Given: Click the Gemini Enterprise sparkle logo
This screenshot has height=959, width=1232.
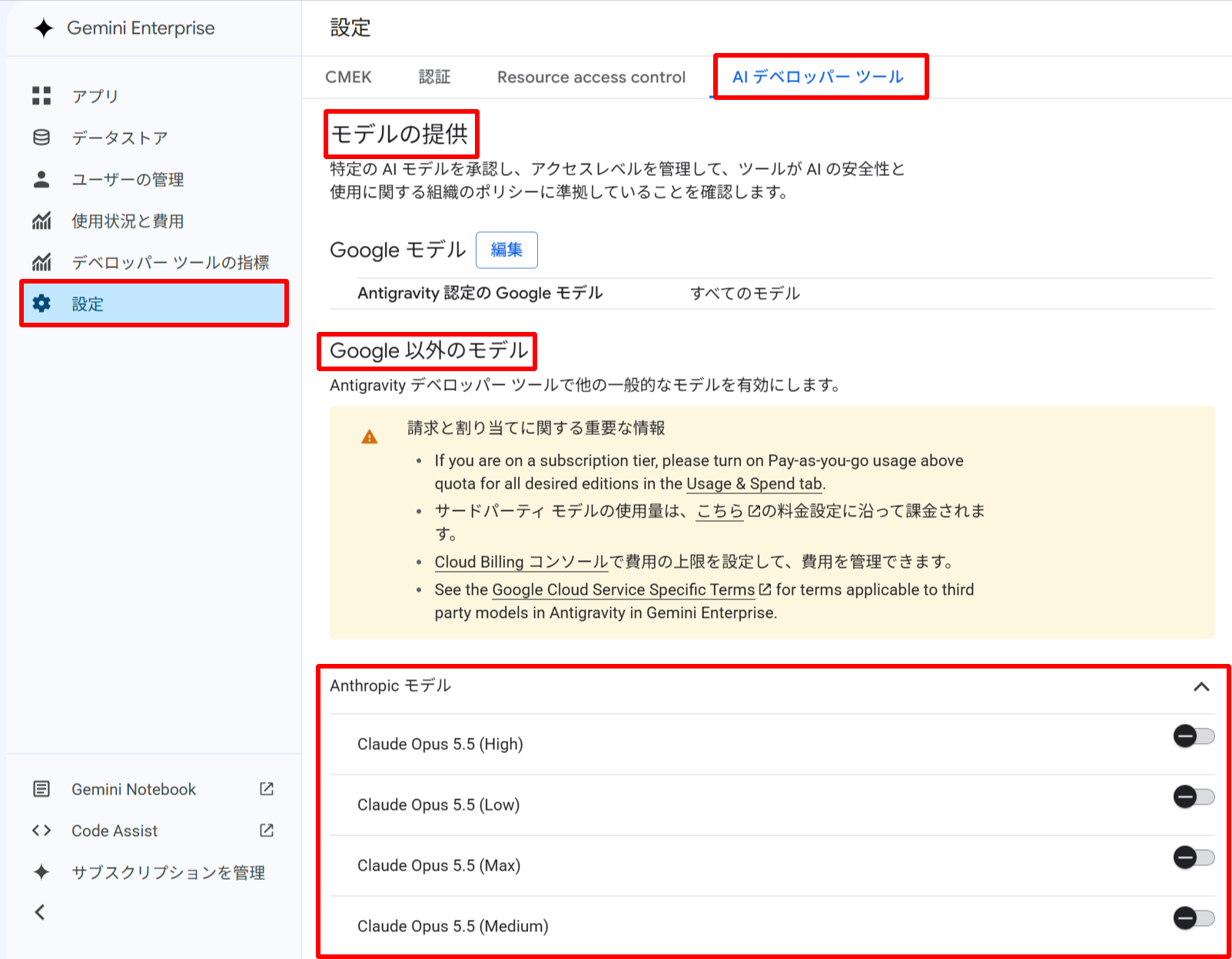Looking at the screenshot, I should coord(44,28).
